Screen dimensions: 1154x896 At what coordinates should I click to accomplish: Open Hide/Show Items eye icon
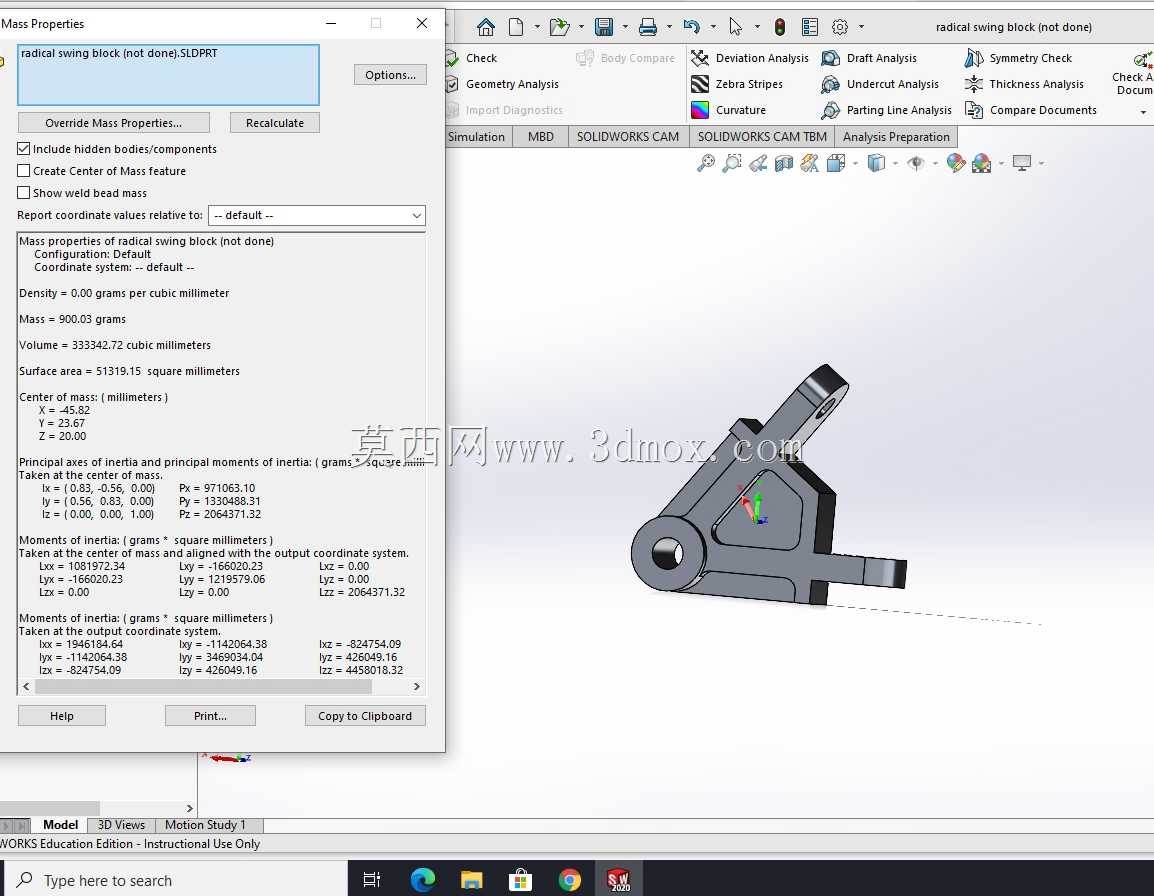pos(916,163)
